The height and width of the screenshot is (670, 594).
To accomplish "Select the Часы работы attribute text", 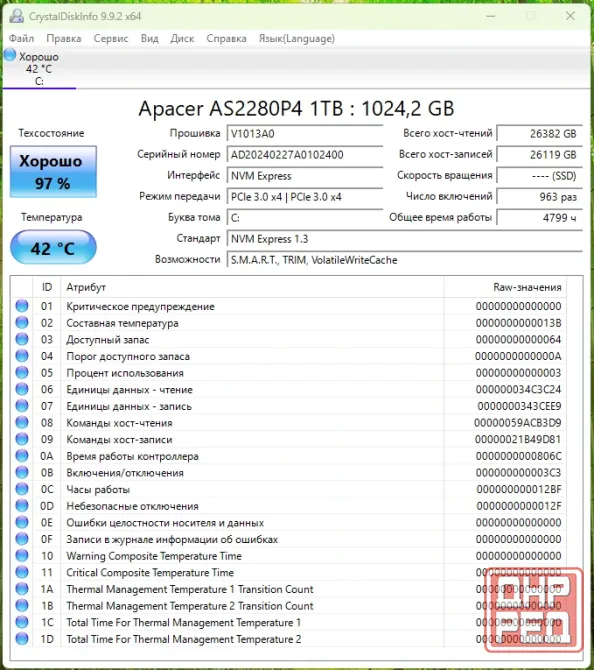I will (x=98, y=490).
